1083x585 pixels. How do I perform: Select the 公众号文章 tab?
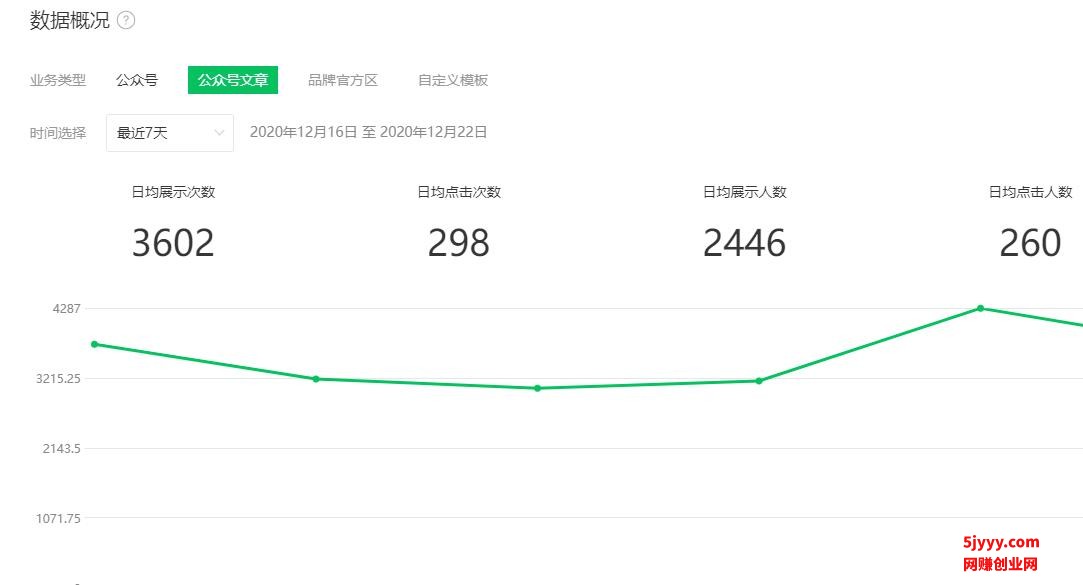[233, 80]
